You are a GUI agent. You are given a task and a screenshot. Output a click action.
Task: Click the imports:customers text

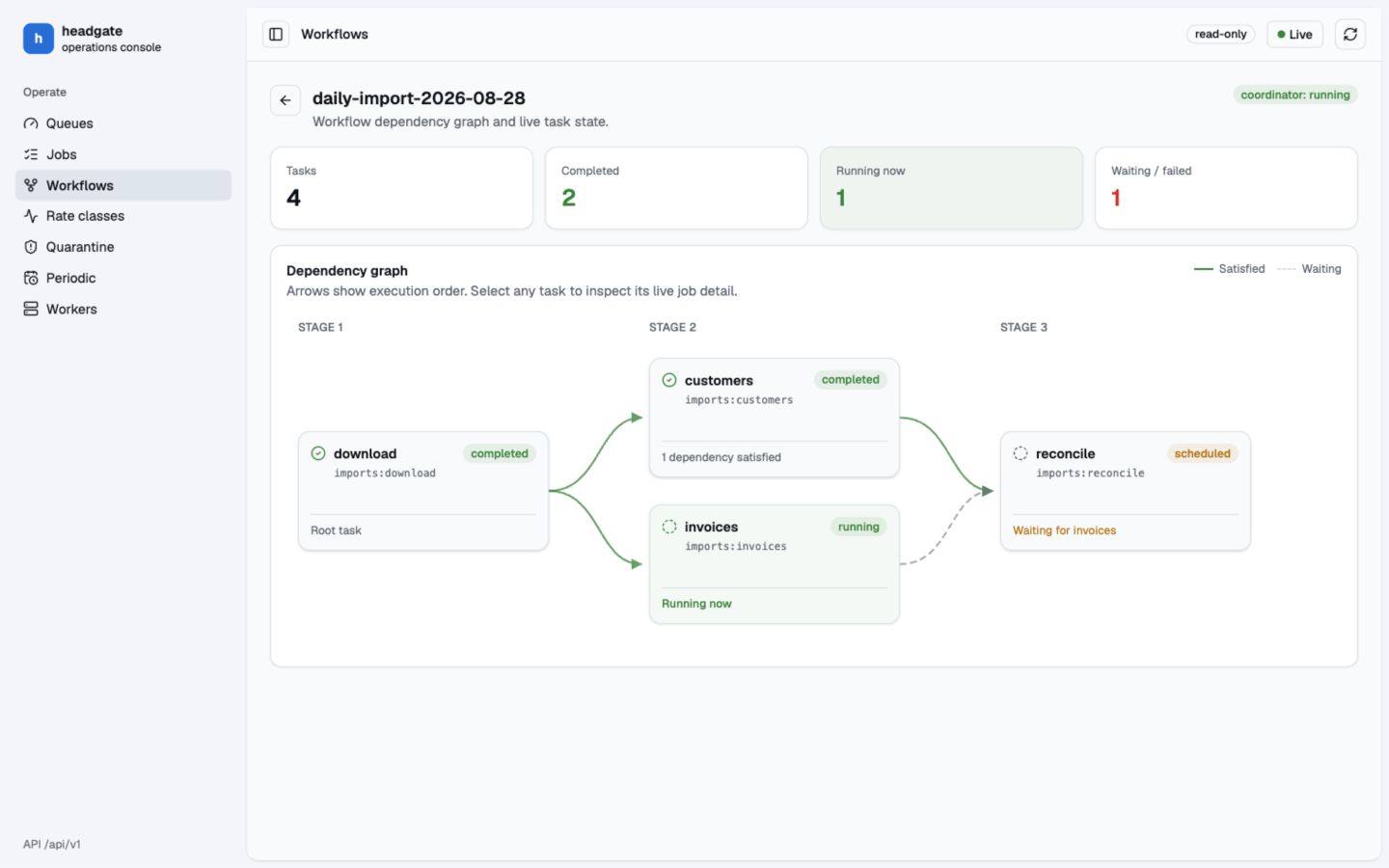pyautogui.click(x=739, y=400)
